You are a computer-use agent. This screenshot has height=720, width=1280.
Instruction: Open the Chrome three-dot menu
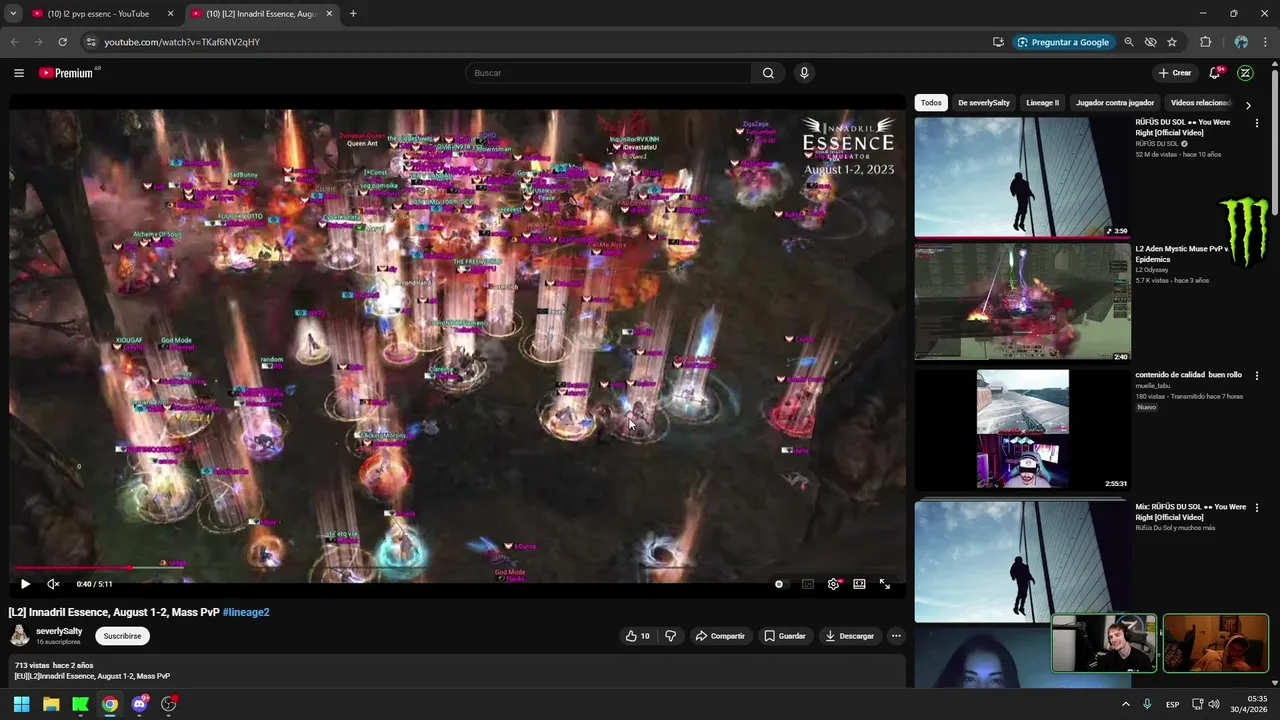[1266, 42]
